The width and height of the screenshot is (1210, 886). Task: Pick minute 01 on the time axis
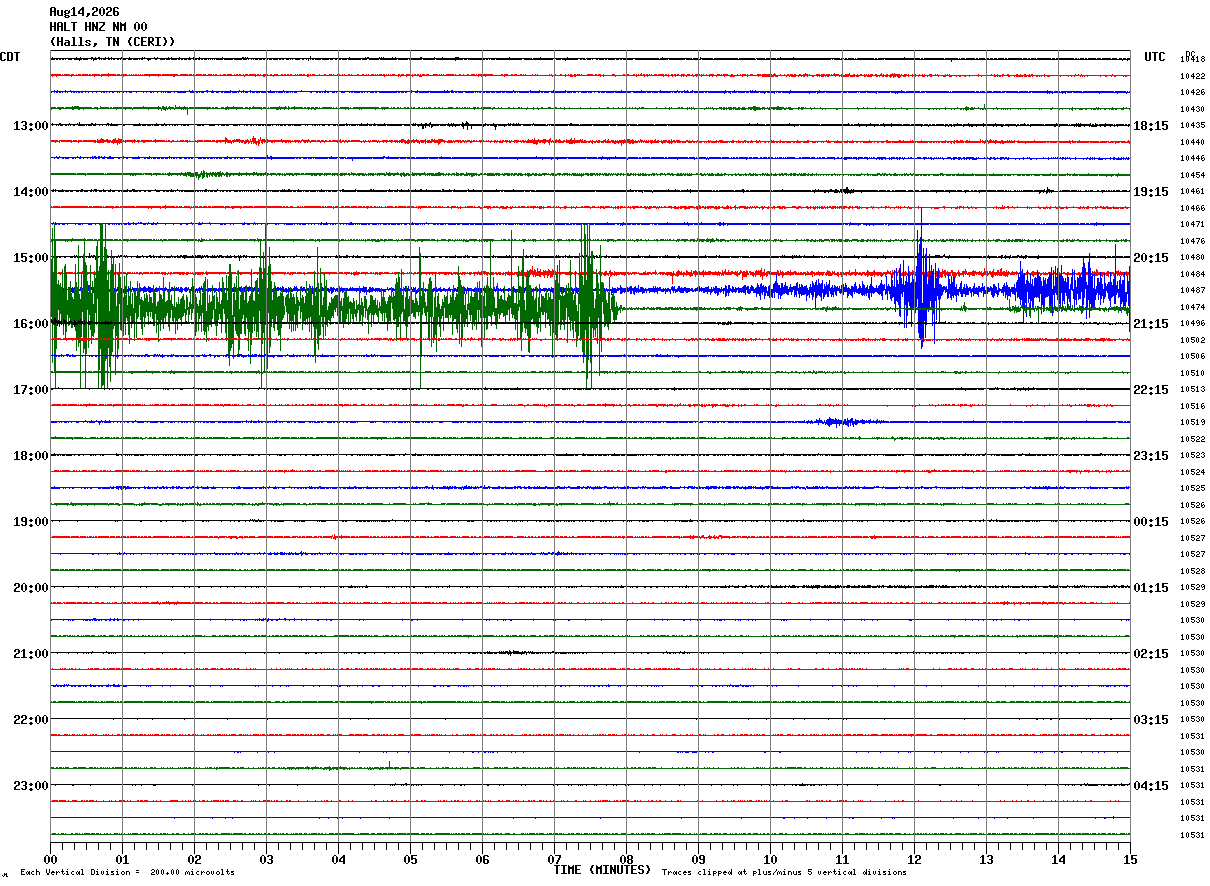point(122,859)
